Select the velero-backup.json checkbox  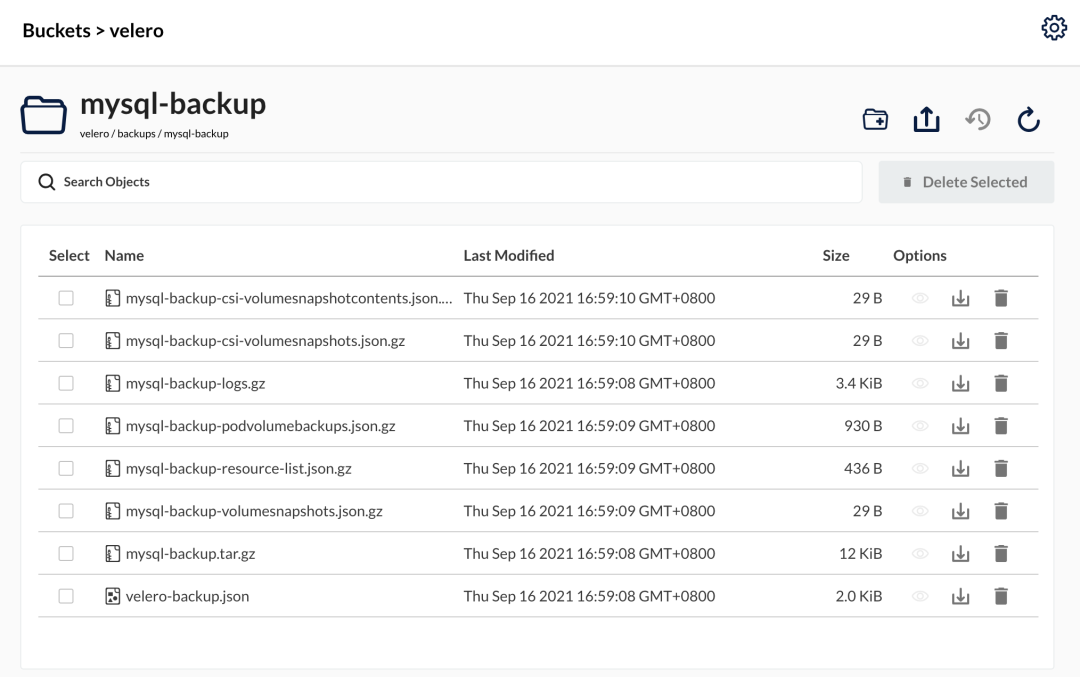coord(66,596)
